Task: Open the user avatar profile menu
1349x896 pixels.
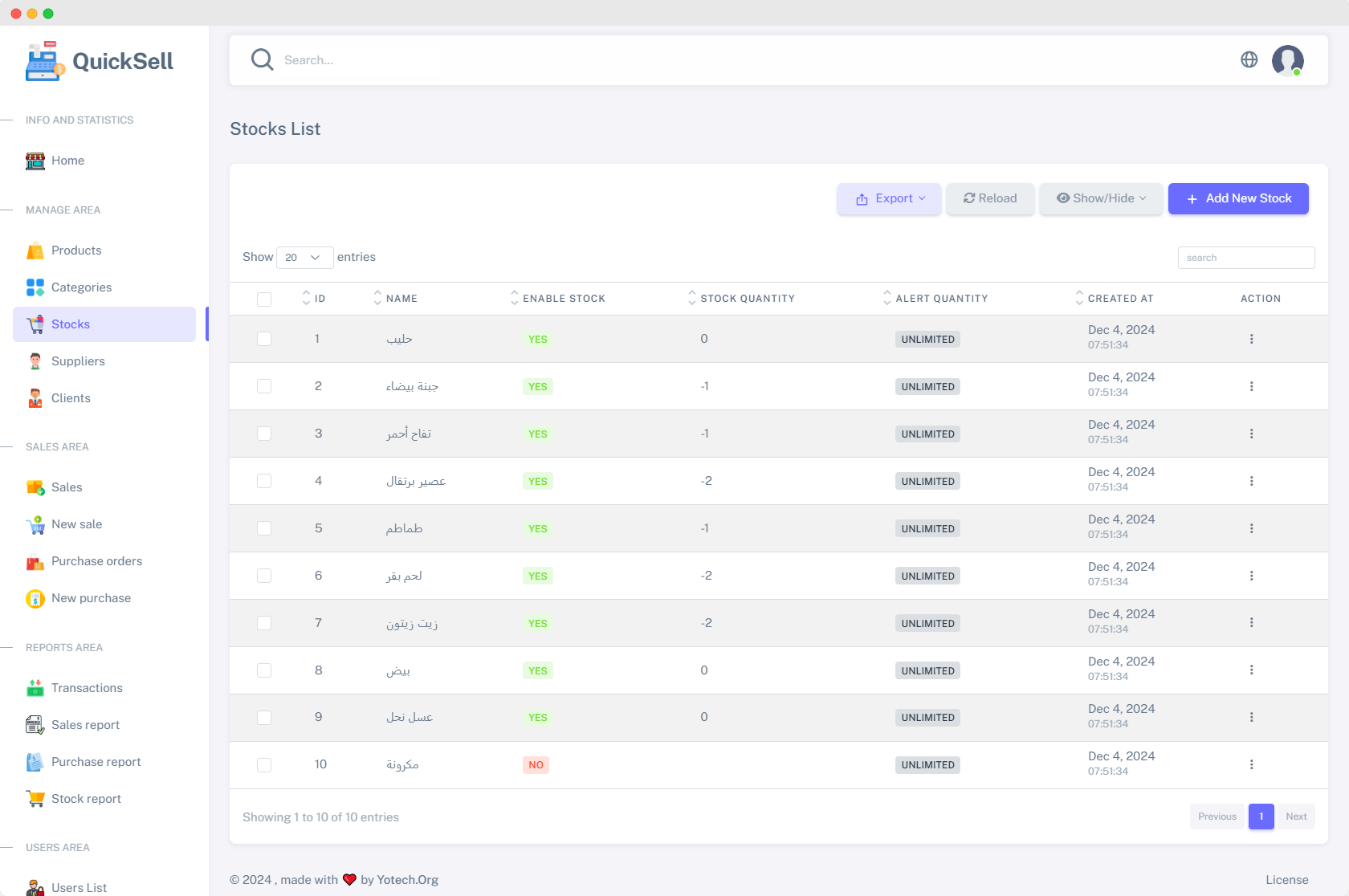Action: click(x=1288, y=60)
